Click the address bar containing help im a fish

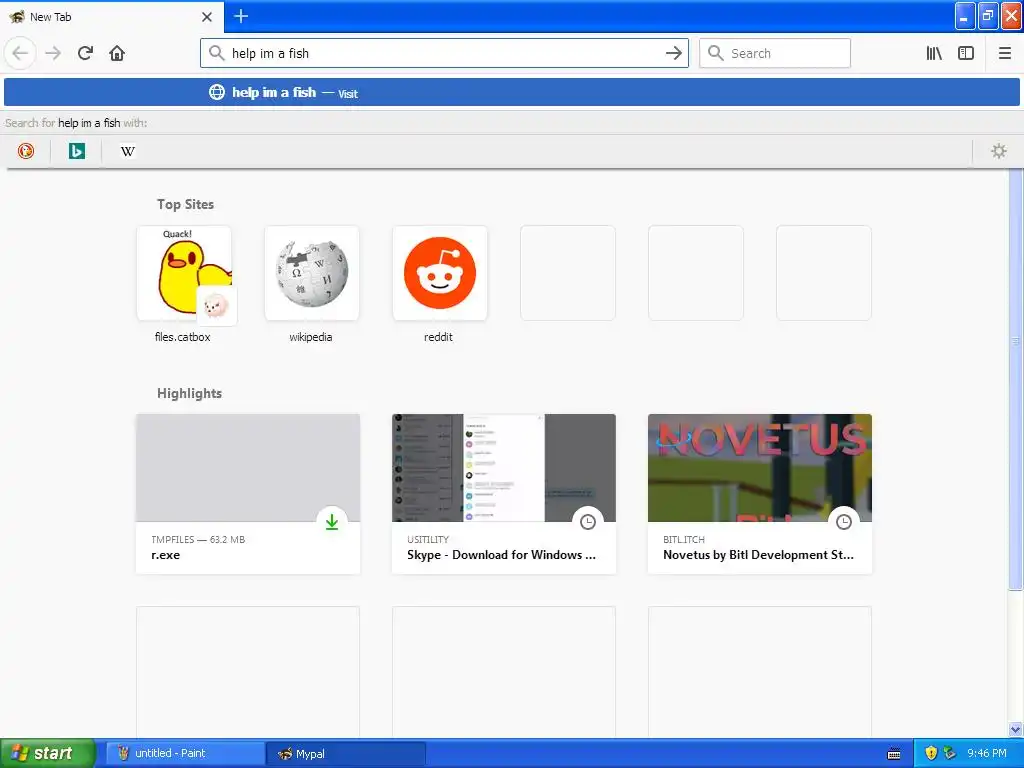[x=444, y=53]
